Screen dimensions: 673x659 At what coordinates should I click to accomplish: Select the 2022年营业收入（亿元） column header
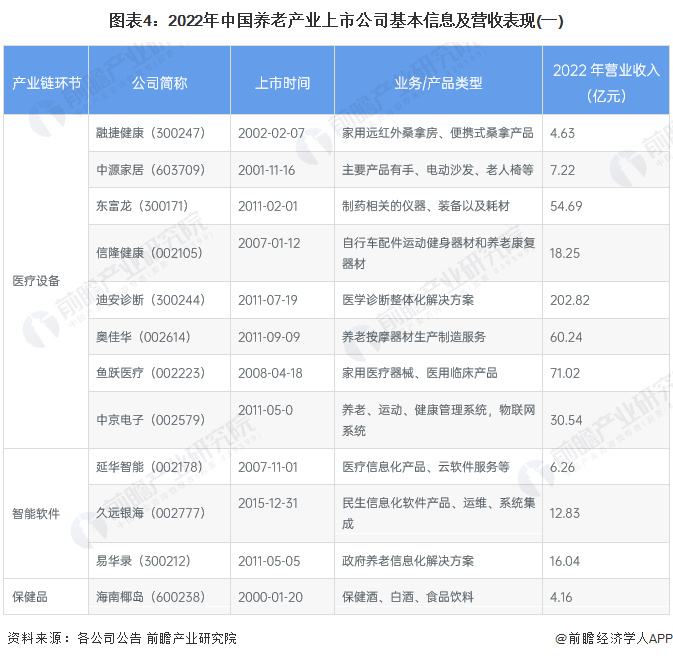[606, 80]
